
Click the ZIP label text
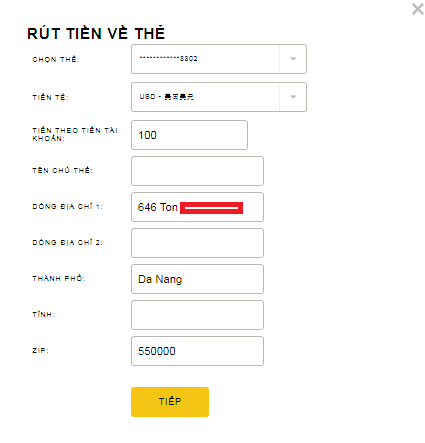coord(40,350)
